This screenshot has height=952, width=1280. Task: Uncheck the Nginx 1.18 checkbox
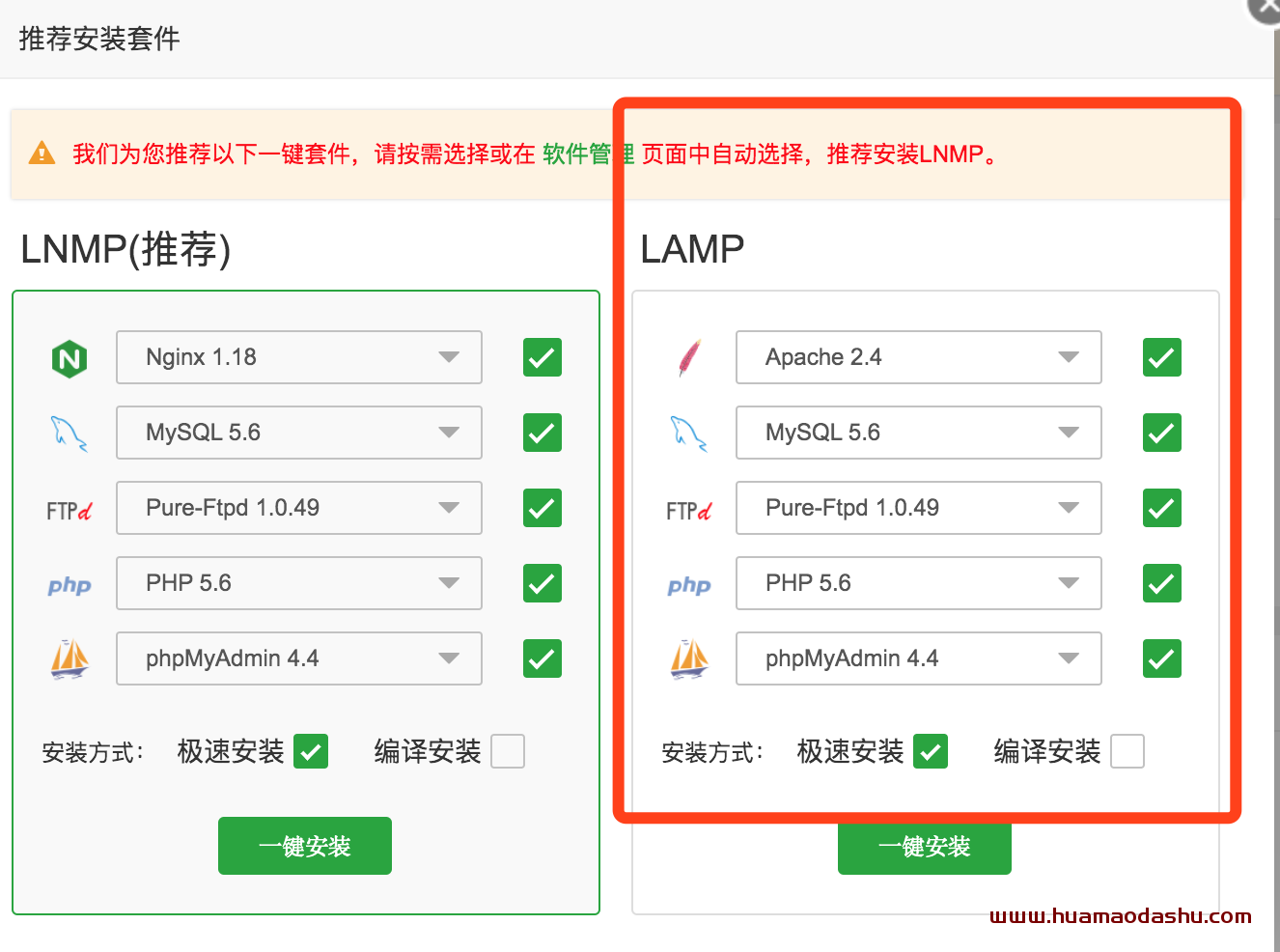tap(543, 357)
